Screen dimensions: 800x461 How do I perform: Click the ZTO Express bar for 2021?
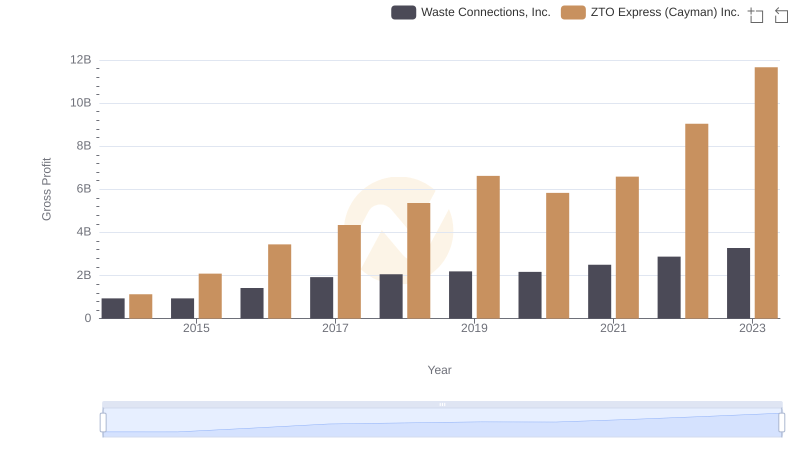pyautogui.click(x=627, y=247)
